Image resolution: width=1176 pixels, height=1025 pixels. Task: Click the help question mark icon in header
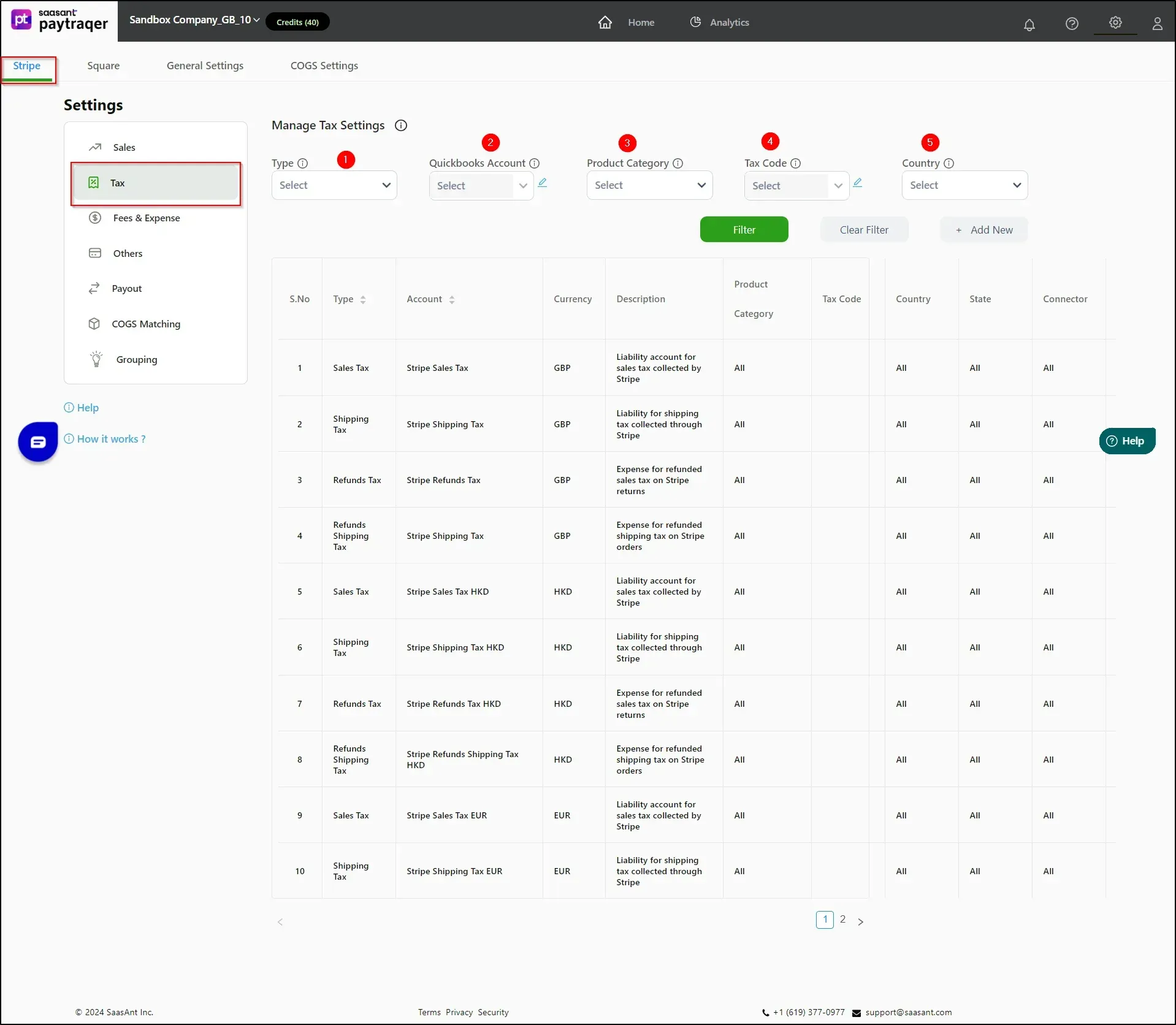(1072, 23)
